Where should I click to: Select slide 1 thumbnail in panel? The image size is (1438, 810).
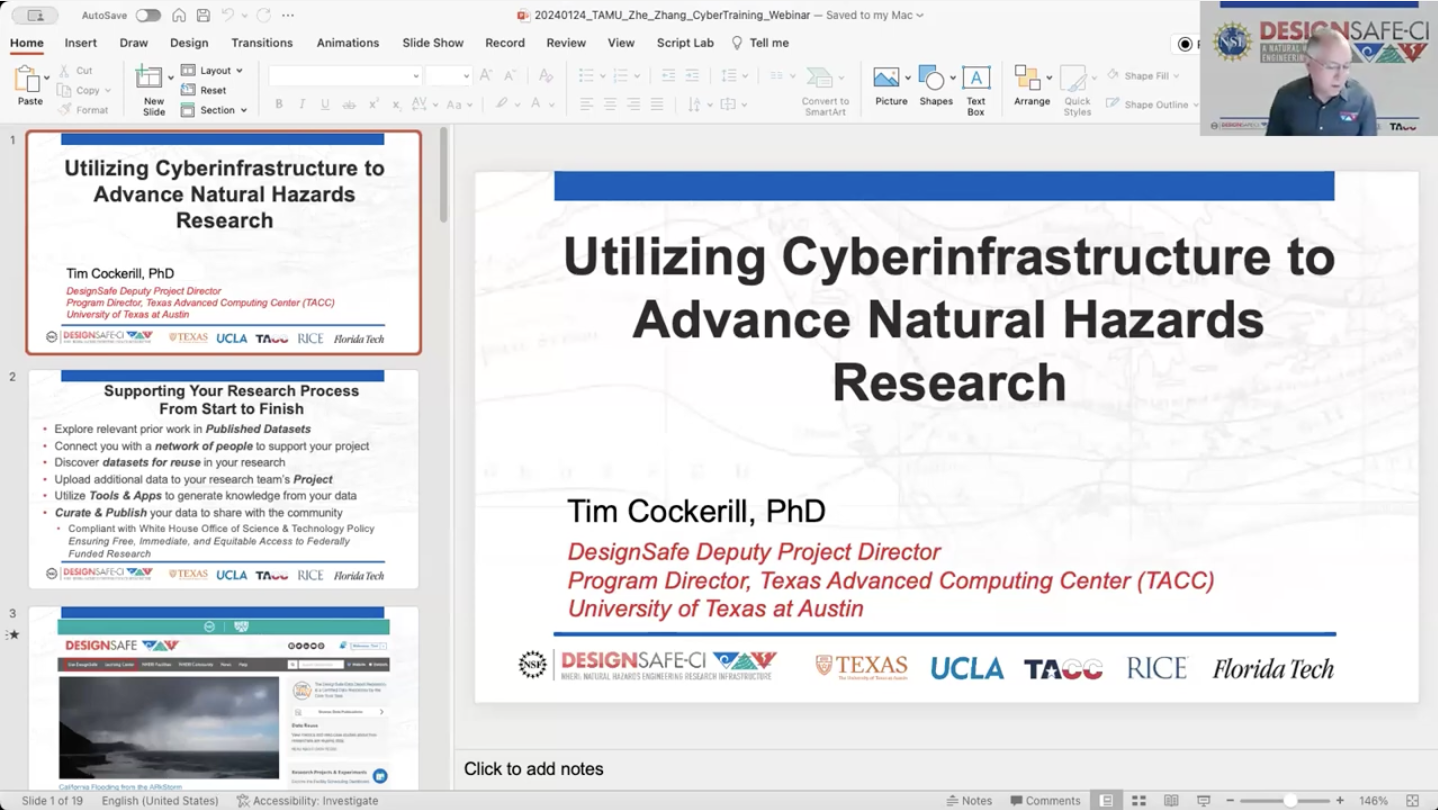(x=224, y=242)
